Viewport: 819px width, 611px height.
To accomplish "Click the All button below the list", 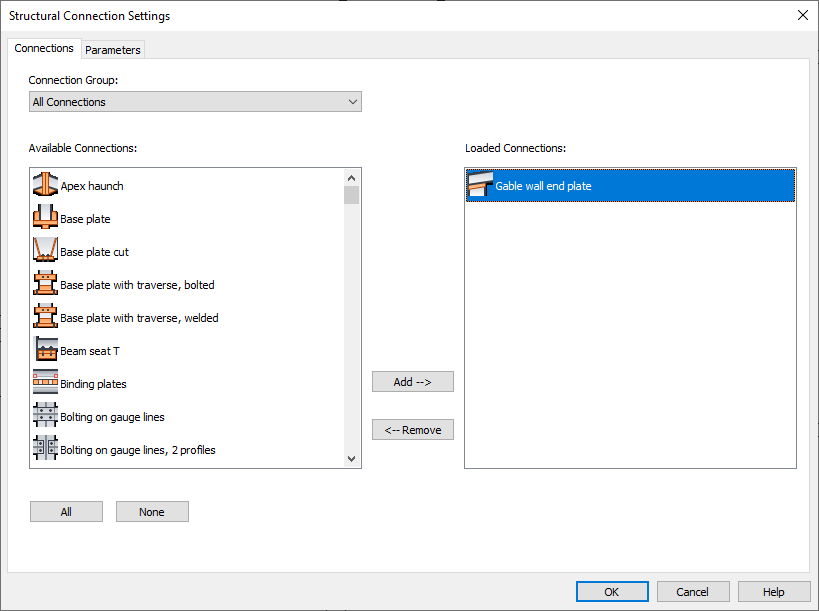I will coord(66,511).
